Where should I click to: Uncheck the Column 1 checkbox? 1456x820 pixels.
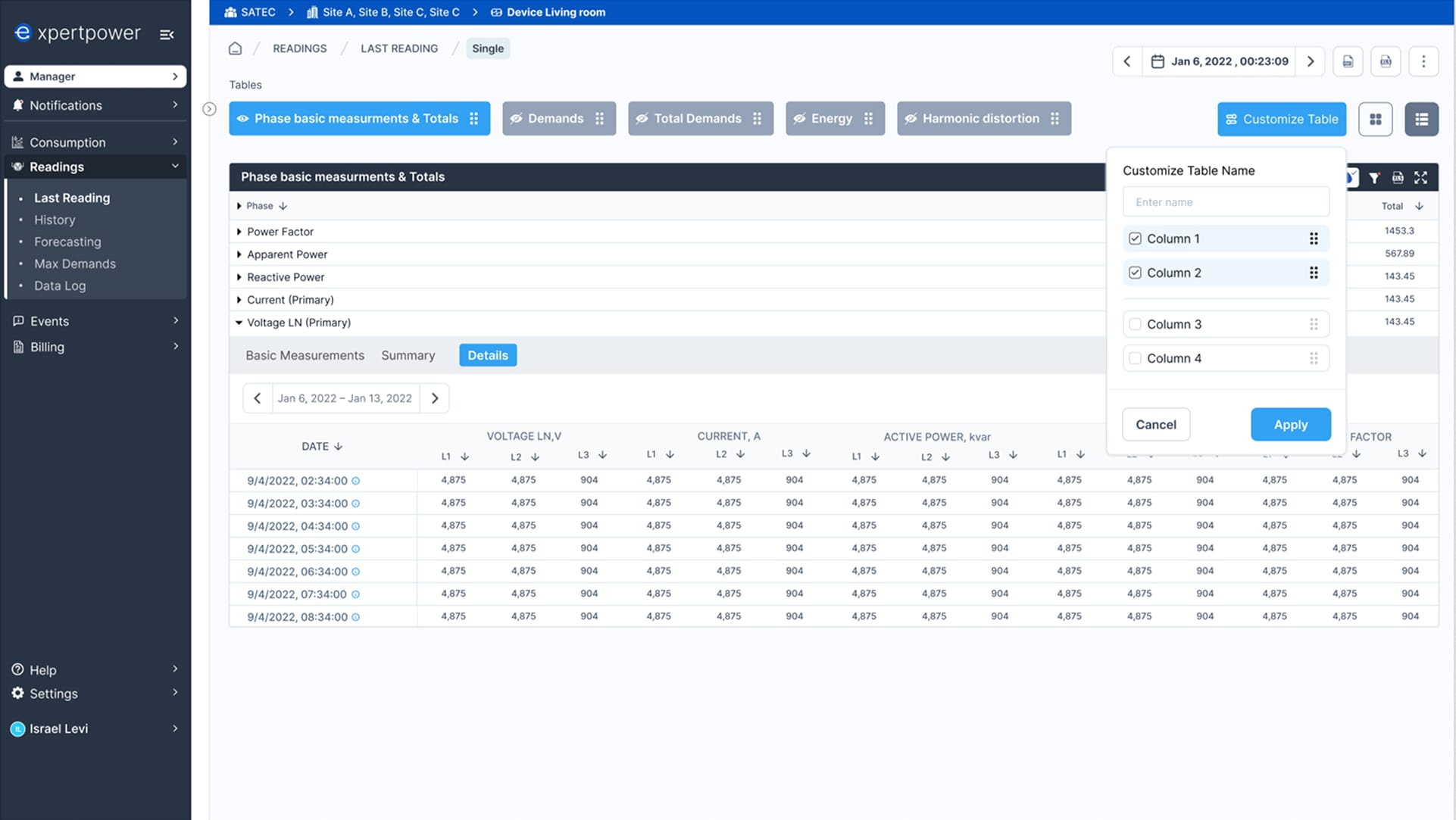click(x=1135, y=239)
